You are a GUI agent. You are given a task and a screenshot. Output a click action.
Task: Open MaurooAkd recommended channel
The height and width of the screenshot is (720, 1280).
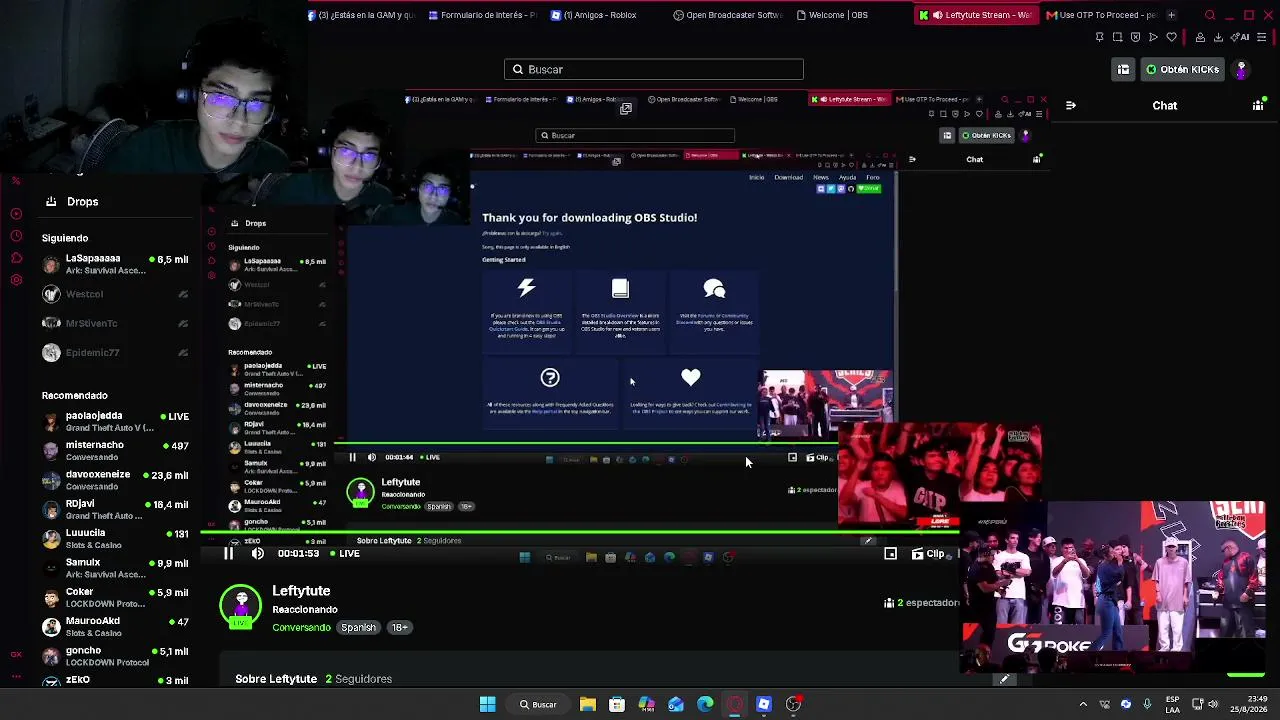tap(115, 626)
